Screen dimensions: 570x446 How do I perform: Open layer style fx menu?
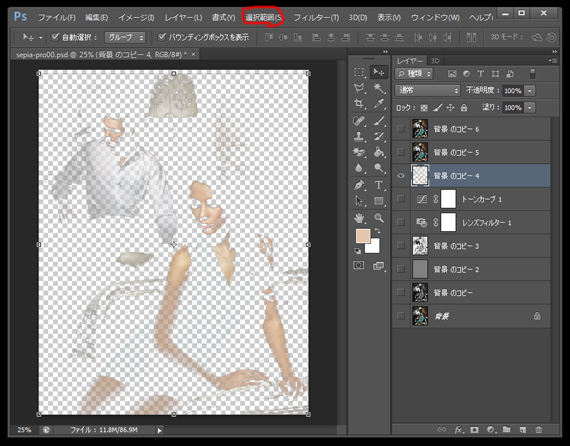click(x=459, y=430)
